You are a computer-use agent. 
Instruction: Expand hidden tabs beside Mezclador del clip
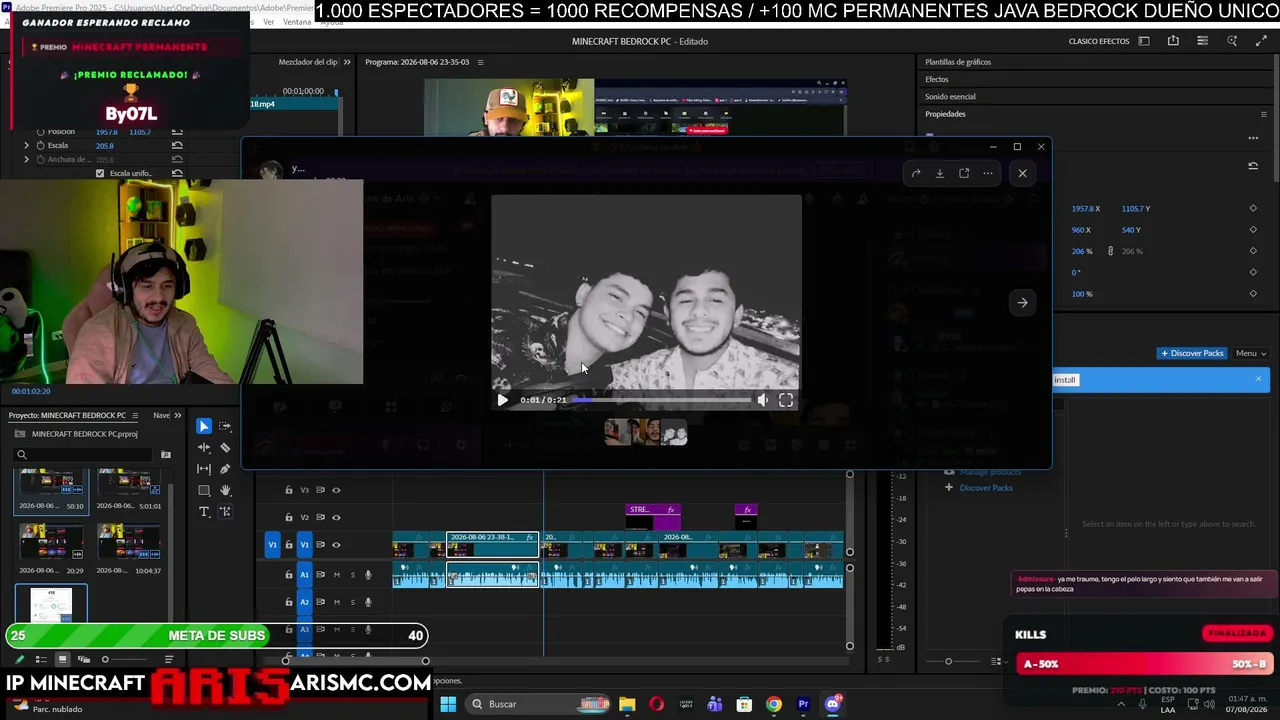pyautogui.click(x=347, y=62)
